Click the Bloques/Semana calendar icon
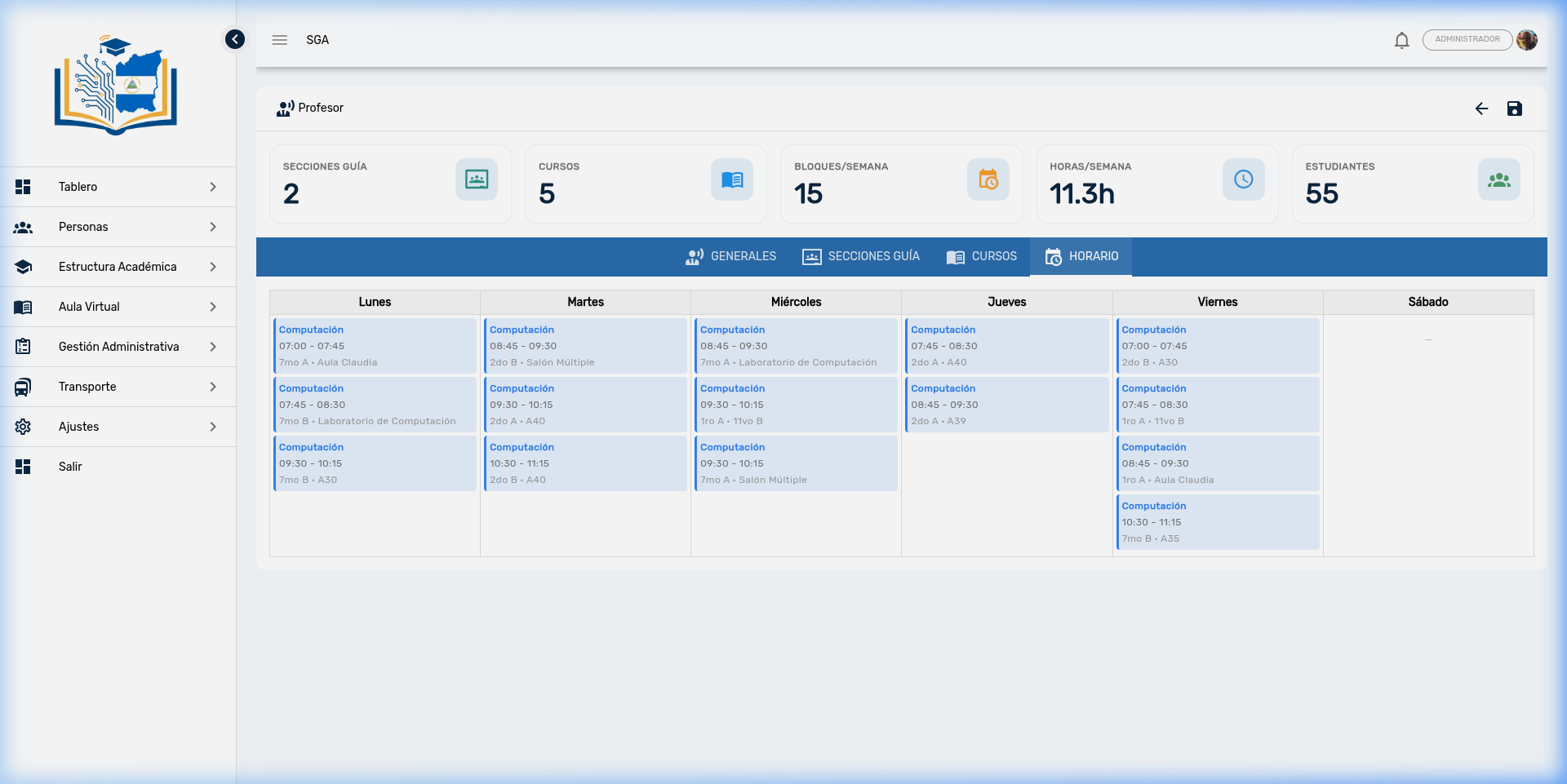Image resolution: width=1567 pixels, height=784 pixels. click(x=988, y=179)
